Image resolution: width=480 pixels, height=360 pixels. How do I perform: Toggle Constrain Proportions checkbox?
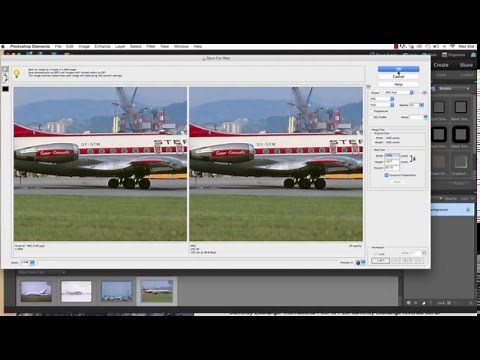(386, 175)
